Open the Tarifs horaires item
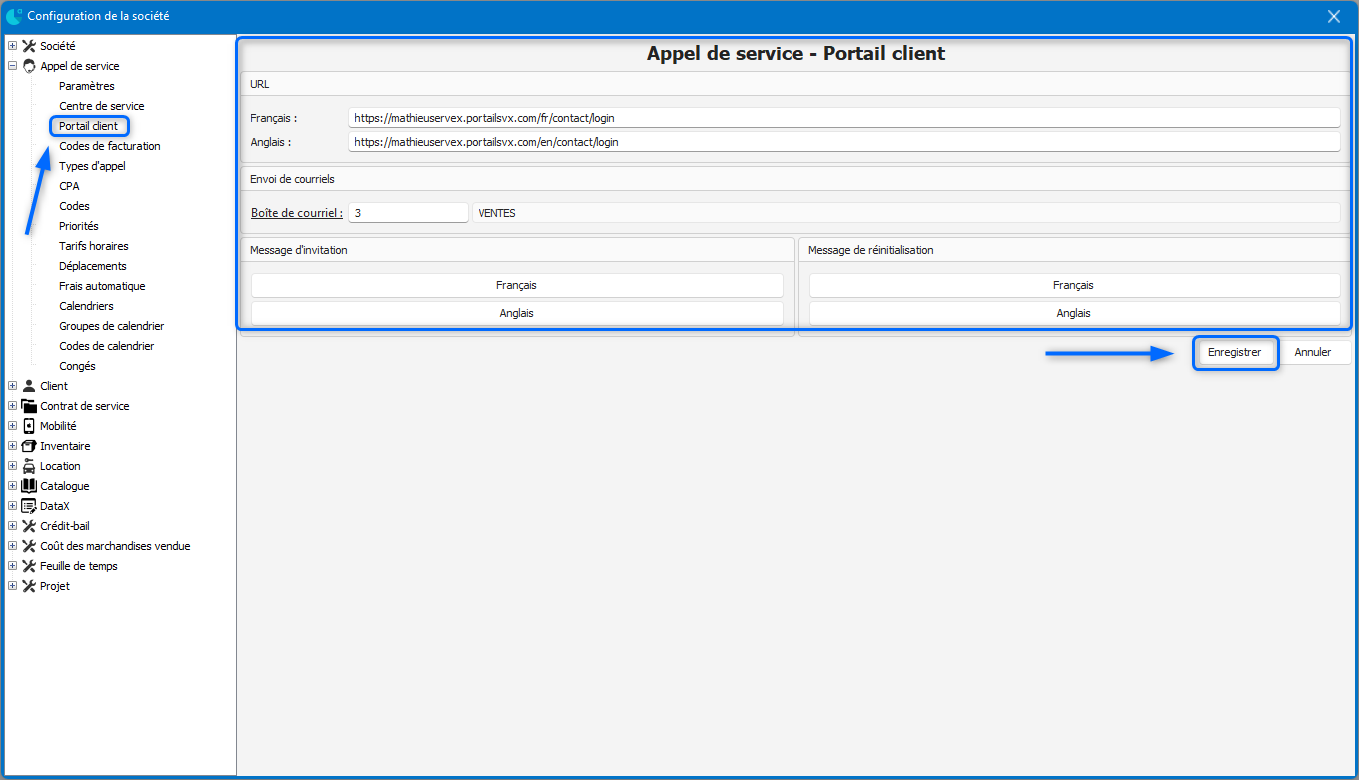The image size is (1359, 780). click(x=93, y=246)
